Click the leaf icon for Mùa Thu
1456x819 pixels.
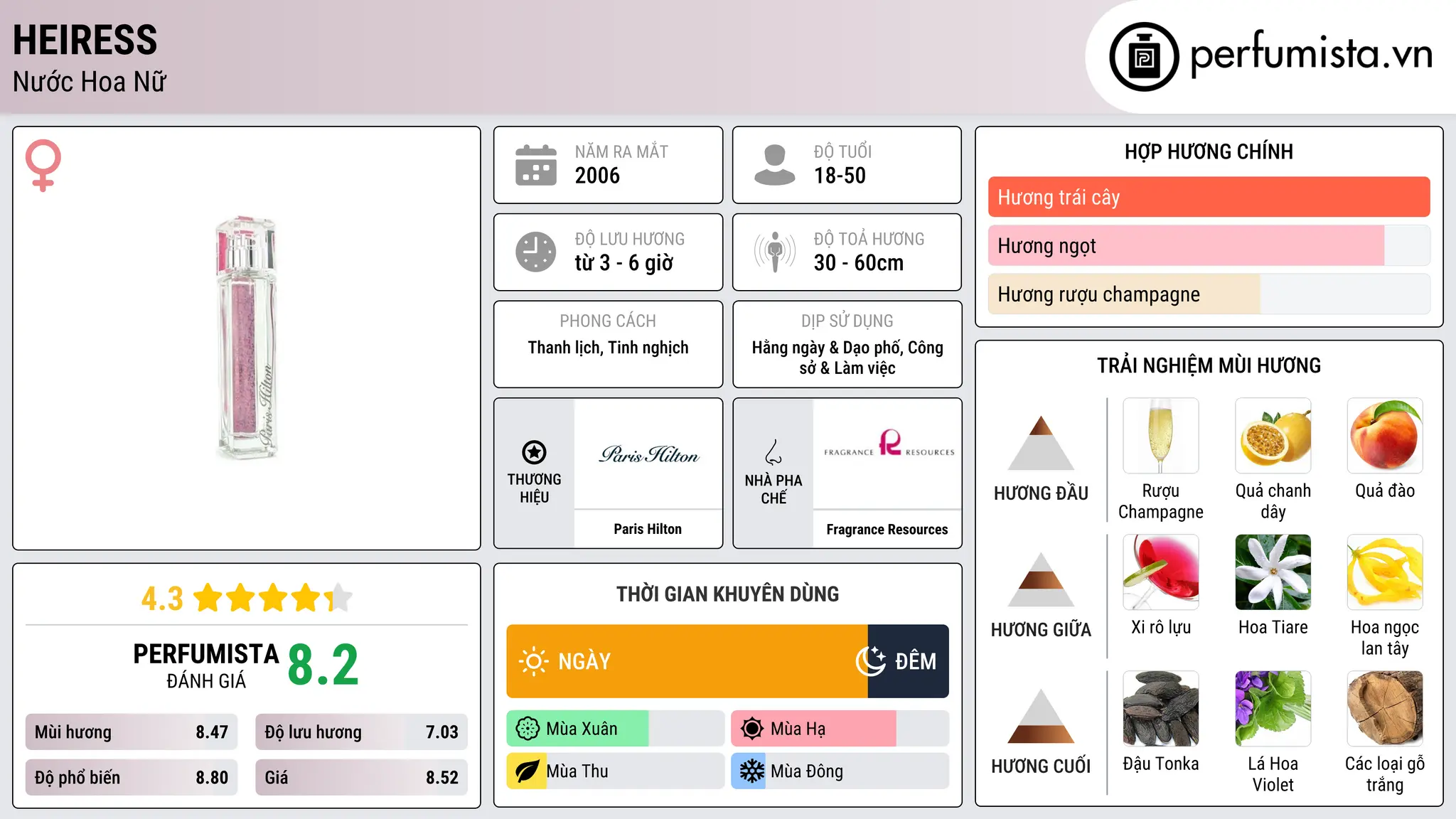click(x=527, y=771)
